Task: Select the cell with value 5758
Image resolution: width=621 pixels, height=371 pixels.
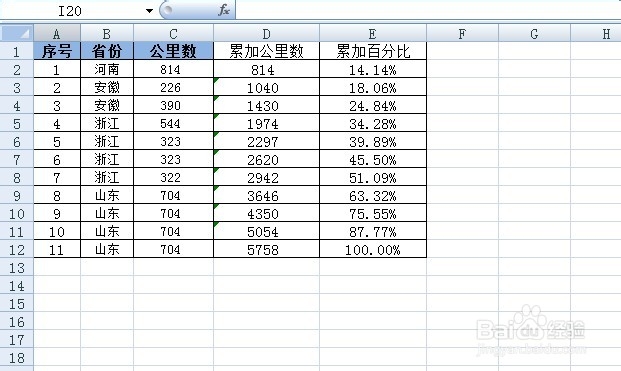Action: pos(267,249)
